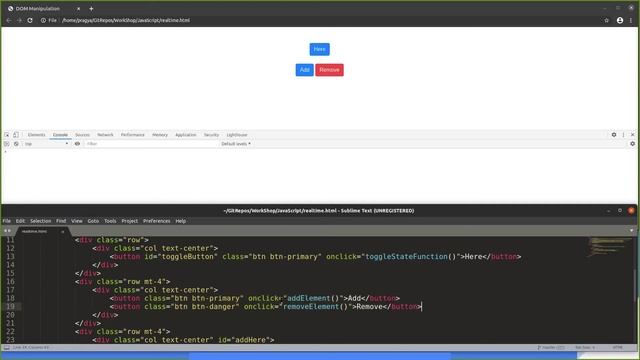Click line number 13 in the gutter
This screenshot has height=360, width=640.
(10, 257)
